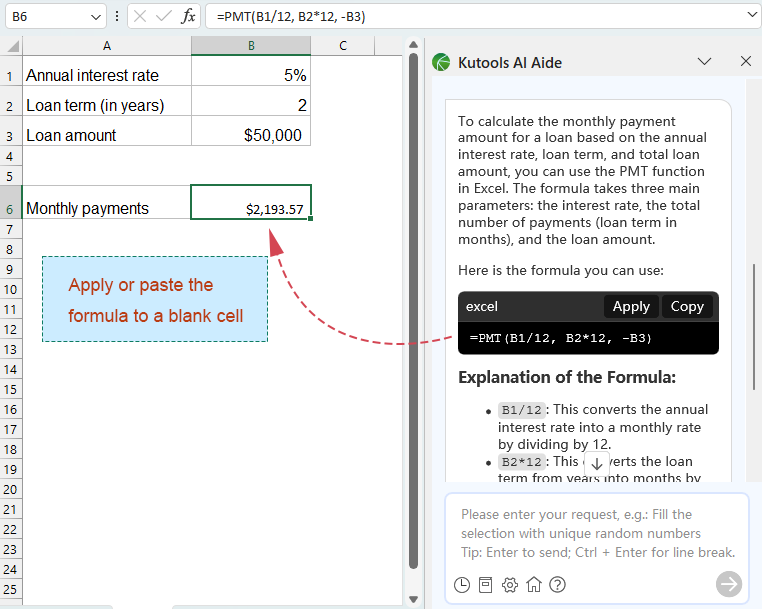Viewport: 762px width, 609px height.
Task: Jump to latest message down arrow
Action: point(597,464)
